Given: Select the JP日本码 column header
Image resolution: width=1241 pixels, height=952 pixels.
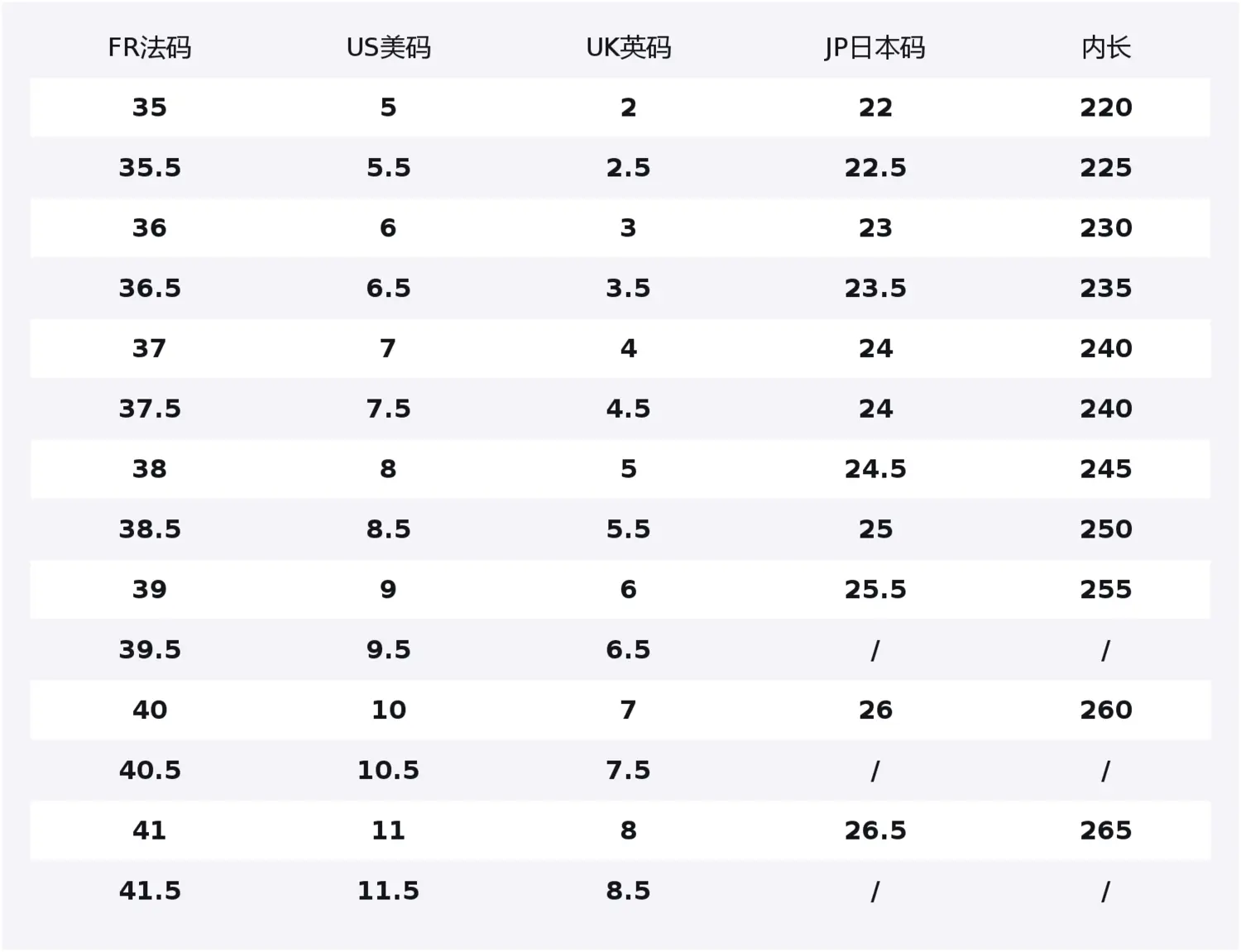Looking at the screenshot, I should pos(875,48).
